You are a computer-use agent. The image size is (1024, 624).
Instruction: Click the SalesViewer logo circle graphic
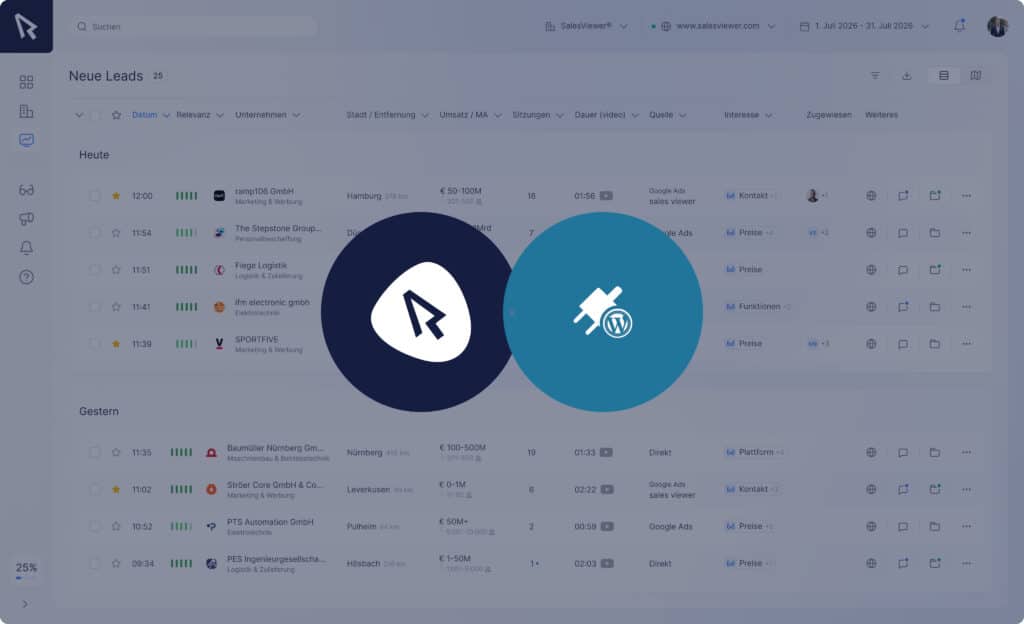point(421,312)
